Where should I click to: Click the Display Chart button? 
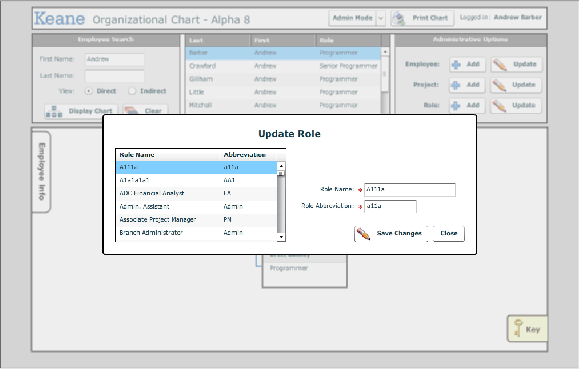pos(81,111)
